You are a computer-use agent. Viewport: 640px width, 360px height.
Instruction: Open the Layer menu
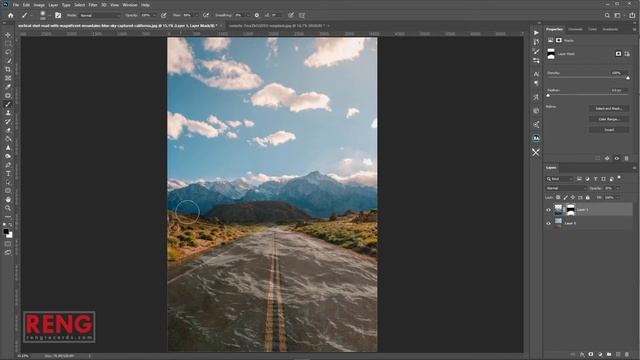click(x=53, y=5)
